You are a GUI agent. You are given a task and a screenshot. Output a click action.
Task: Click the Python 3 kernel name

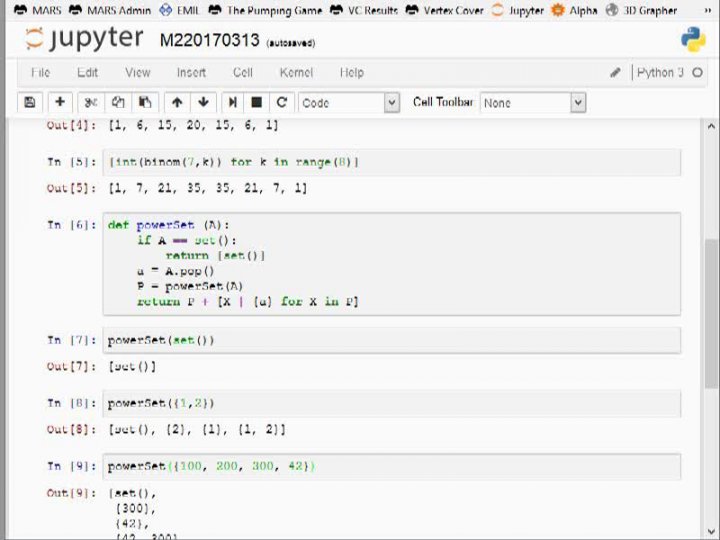tap(660, 73)
